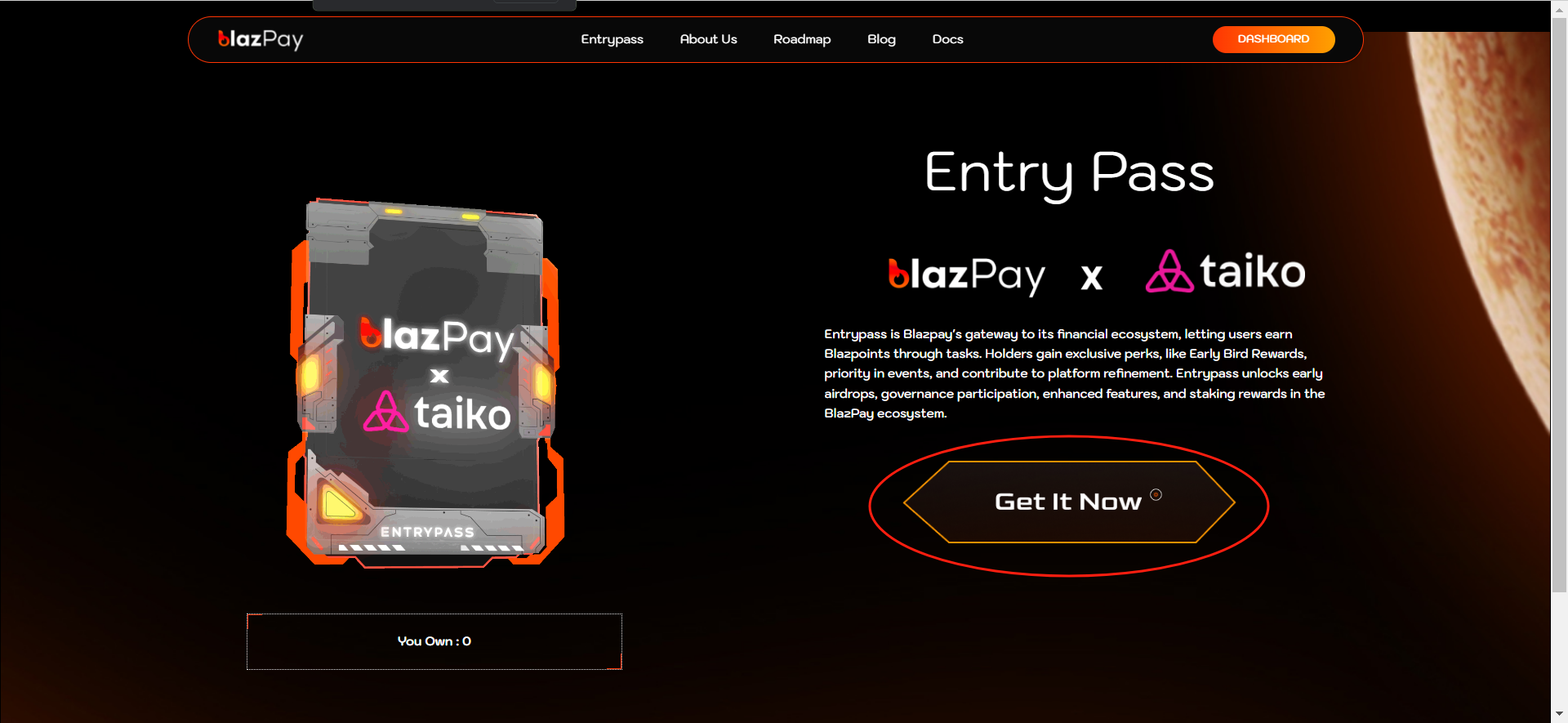Viewport: 1568px width, 723px height.
Task: Click the scroll down arrow of scrollbar
Action: [1559, 714]
